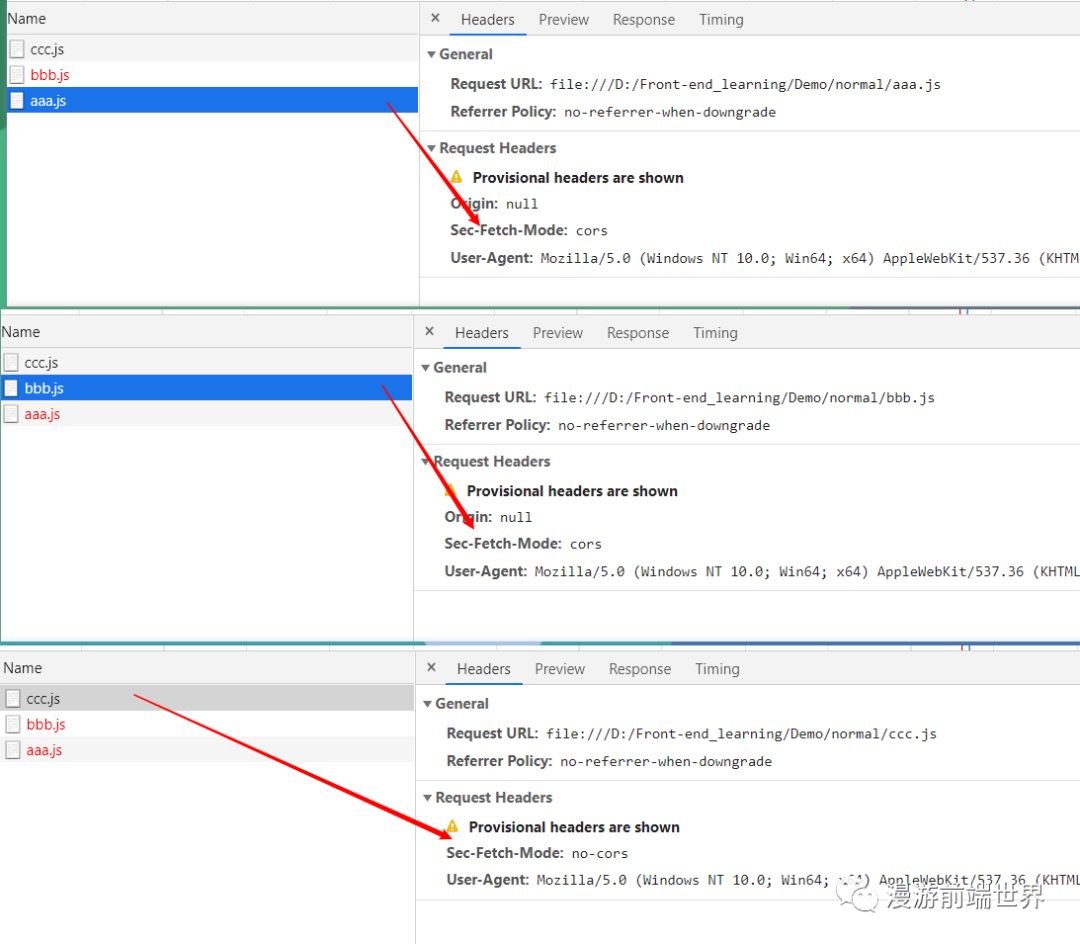Click the 'Origin: null' line in aaa.js details

(x=494, y=204)
